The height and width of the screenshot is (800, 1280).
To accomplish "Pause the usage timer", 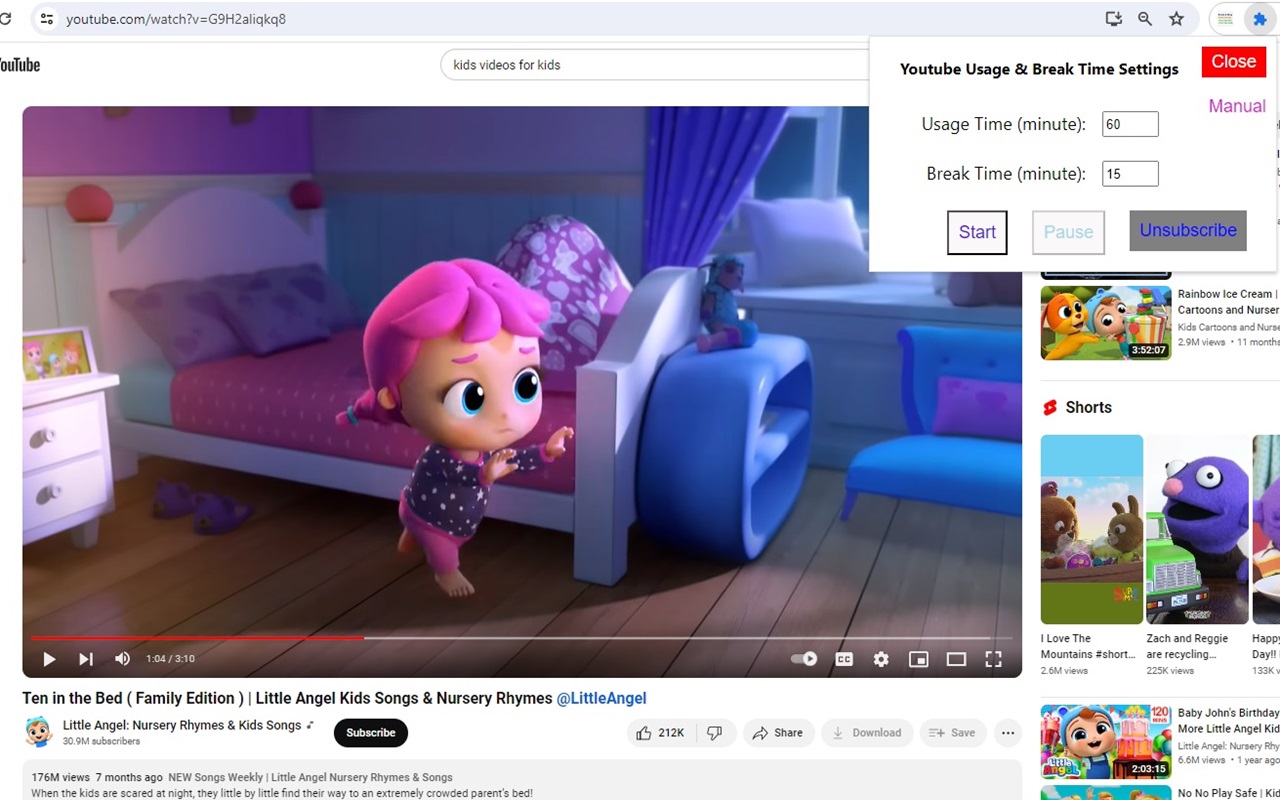I will click(1068, 232).
